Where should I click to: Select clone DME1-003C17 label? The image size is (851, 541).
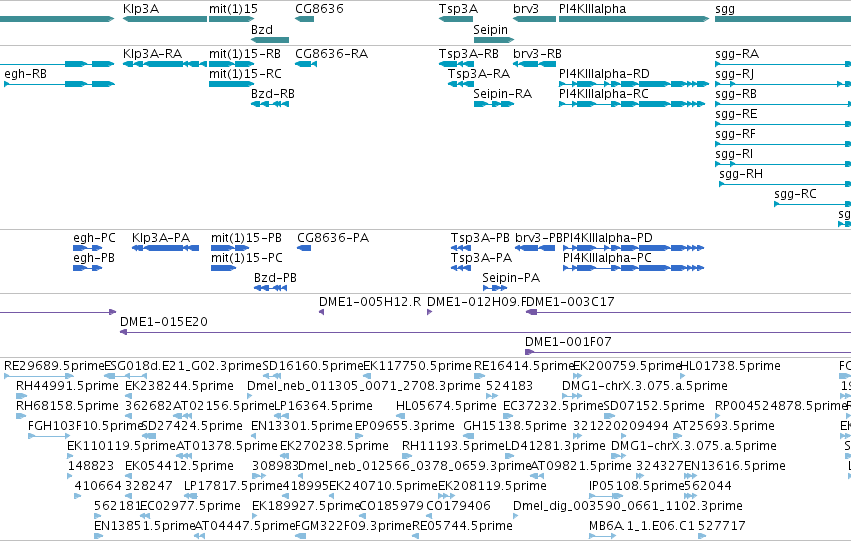tap(569, 302)
